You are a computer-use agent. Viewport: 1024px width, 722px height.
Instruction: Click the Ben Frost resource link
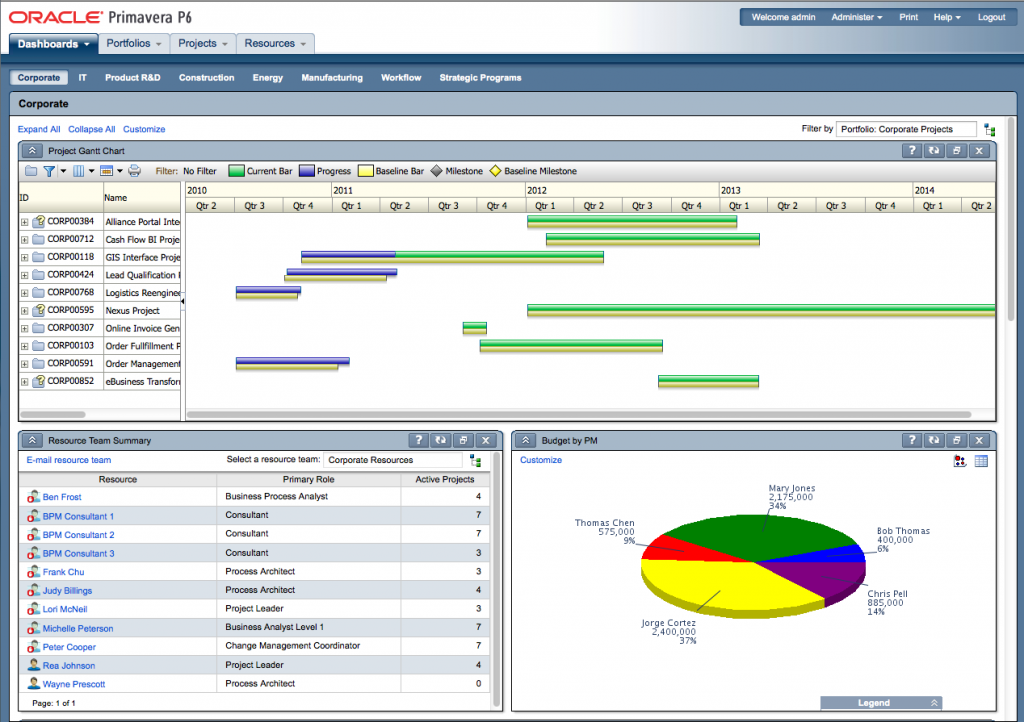point(60,497)
